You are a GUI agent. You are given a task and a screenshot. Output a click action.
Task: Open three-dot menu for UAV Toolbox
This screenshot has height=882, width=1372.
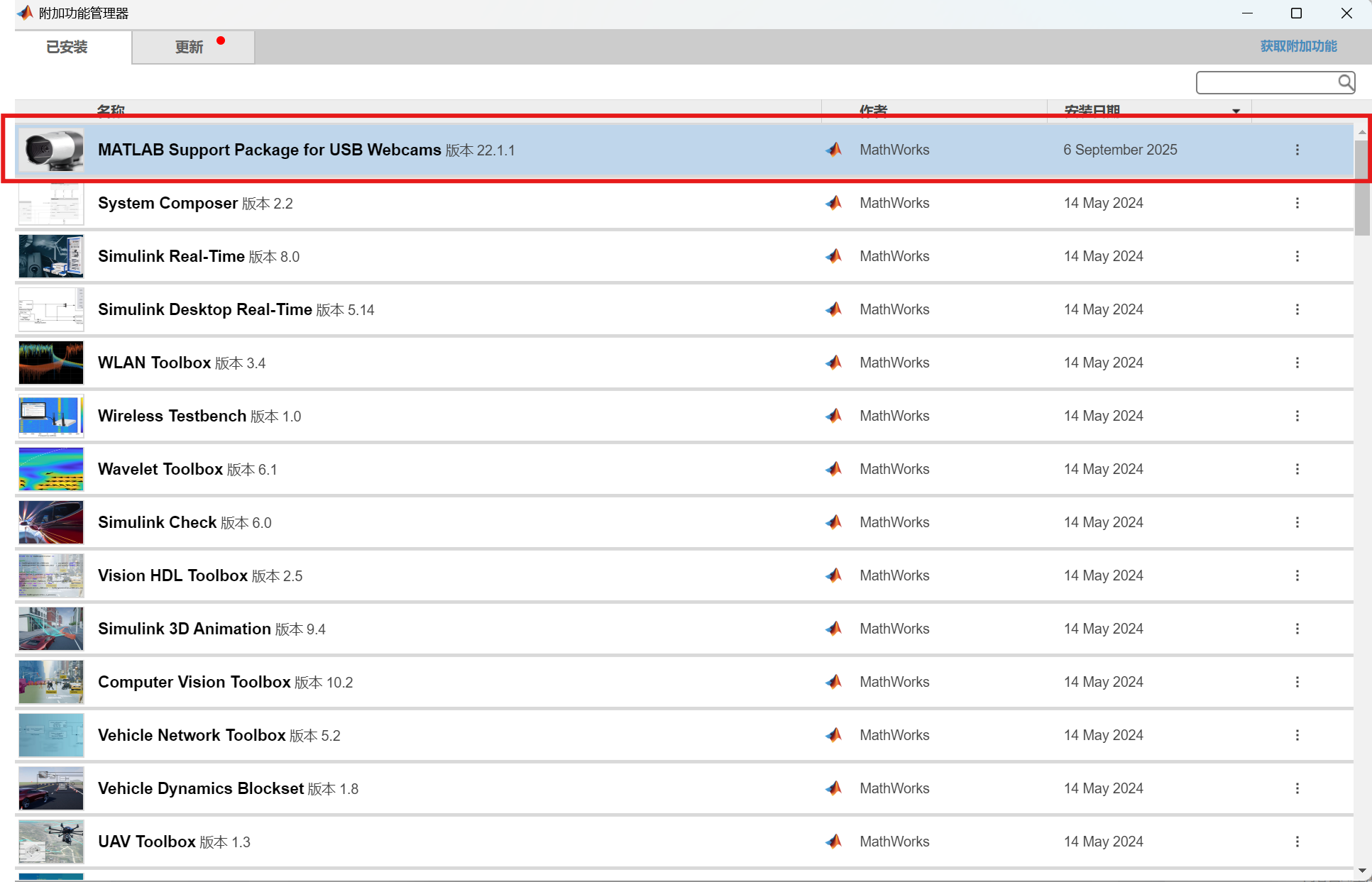point(1297,842)
